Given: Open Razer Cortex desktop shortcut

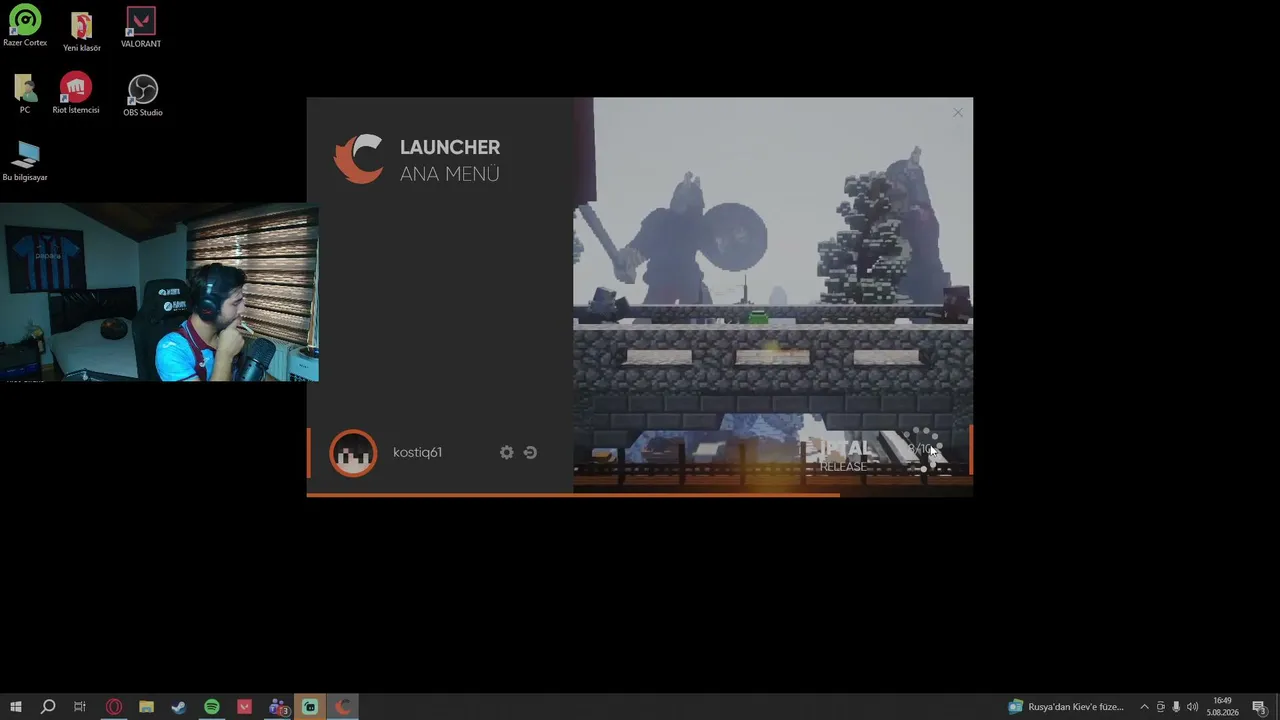Looking at the screenshot, I should pyautogui.click(x=25, y=26).
